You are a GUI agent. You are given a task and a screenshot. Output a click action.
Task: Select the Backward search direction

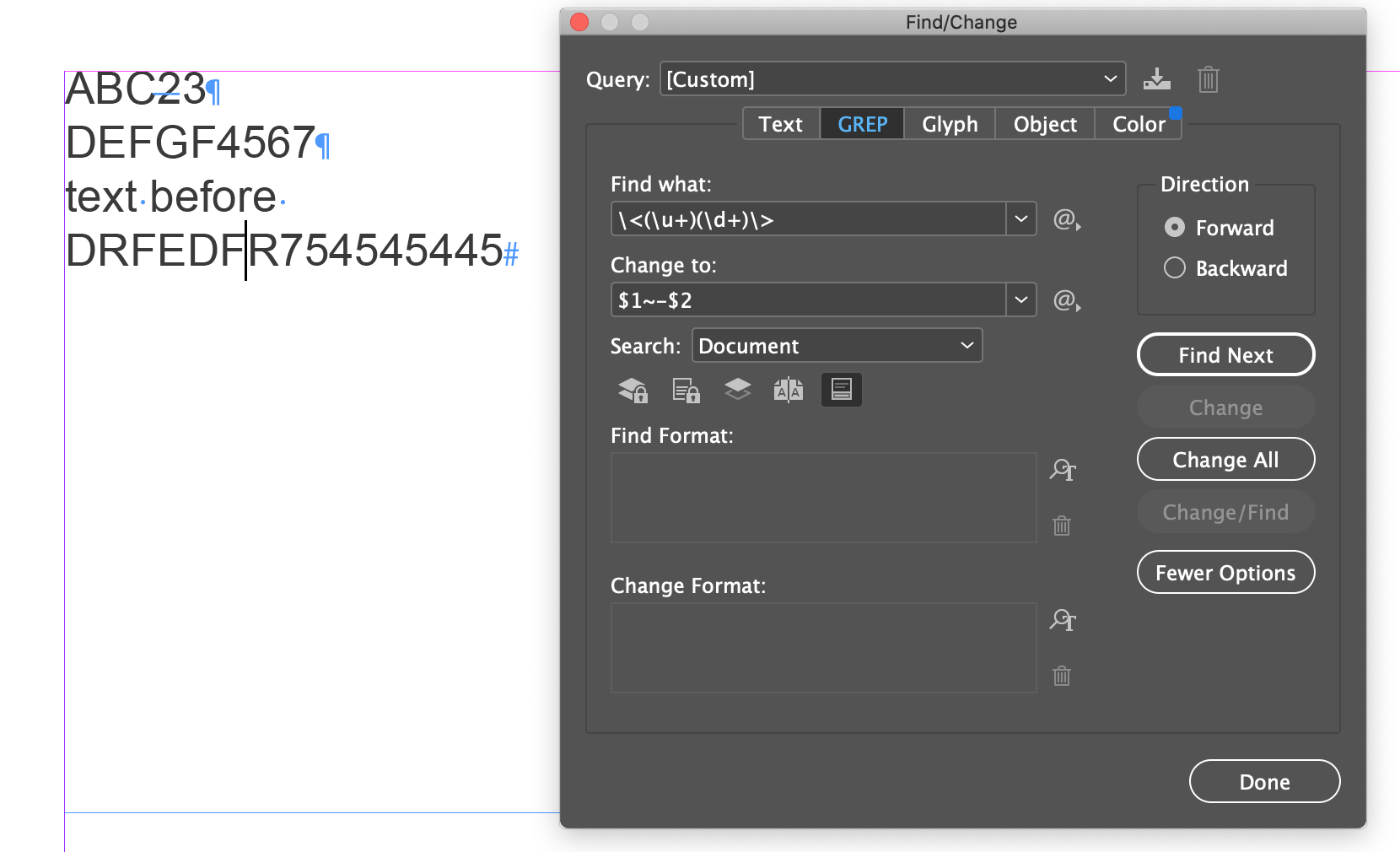point(1174,267)
